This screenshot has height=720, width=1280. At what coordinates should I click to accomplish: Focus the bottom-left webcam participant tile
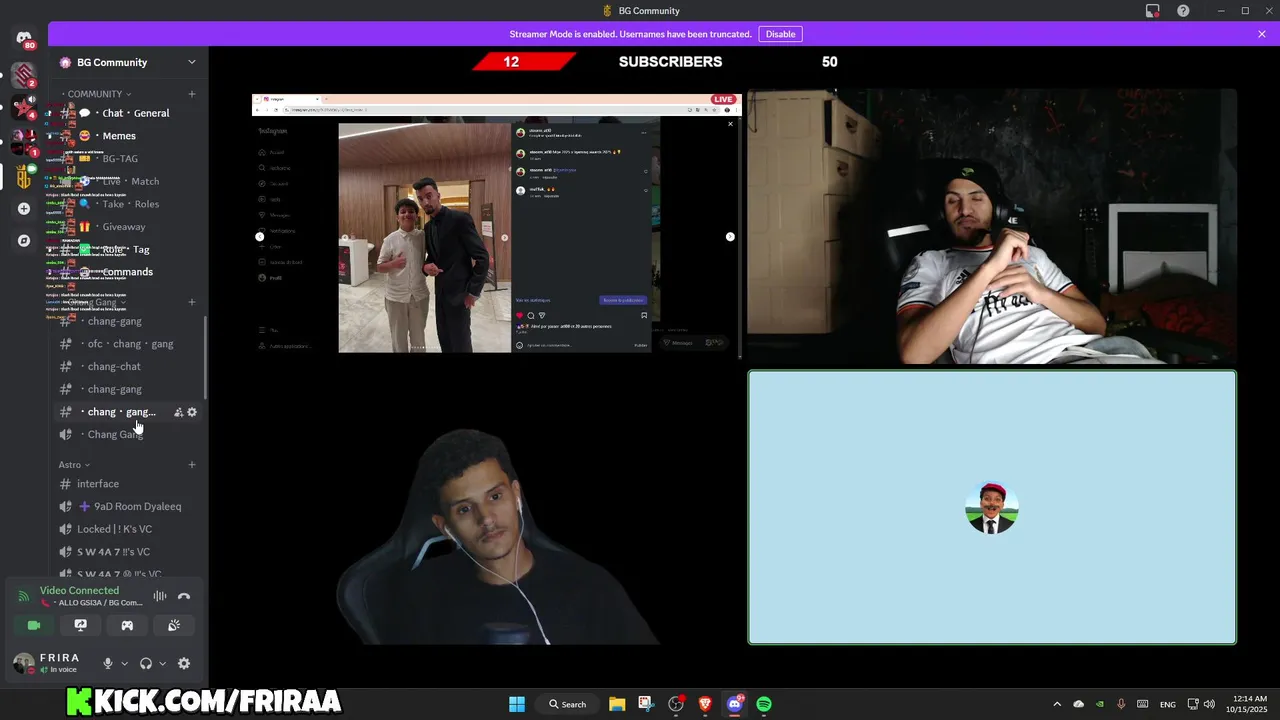click(x=496, y=507)
